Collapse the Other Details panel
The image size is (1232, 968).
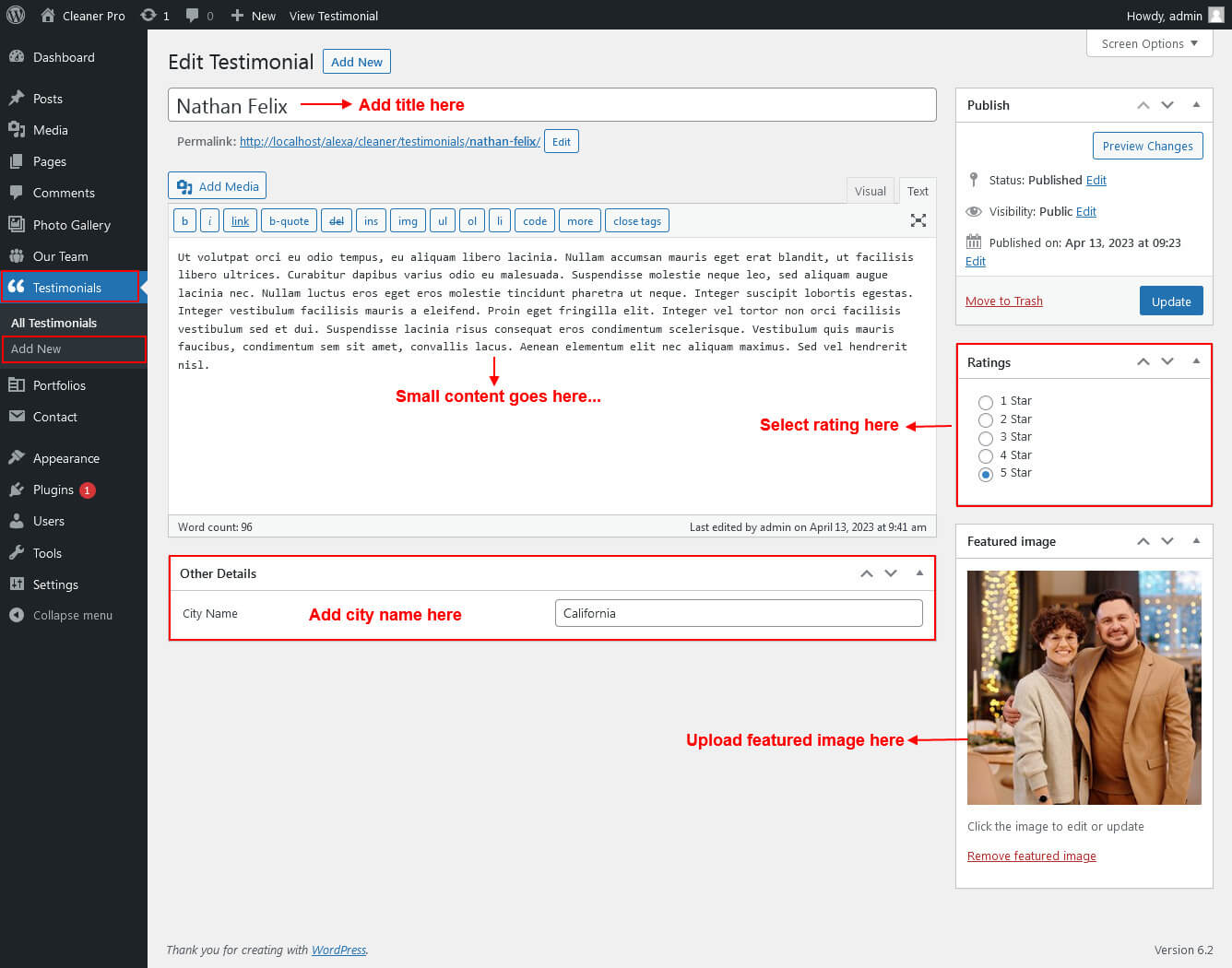[x=919, y=573]
